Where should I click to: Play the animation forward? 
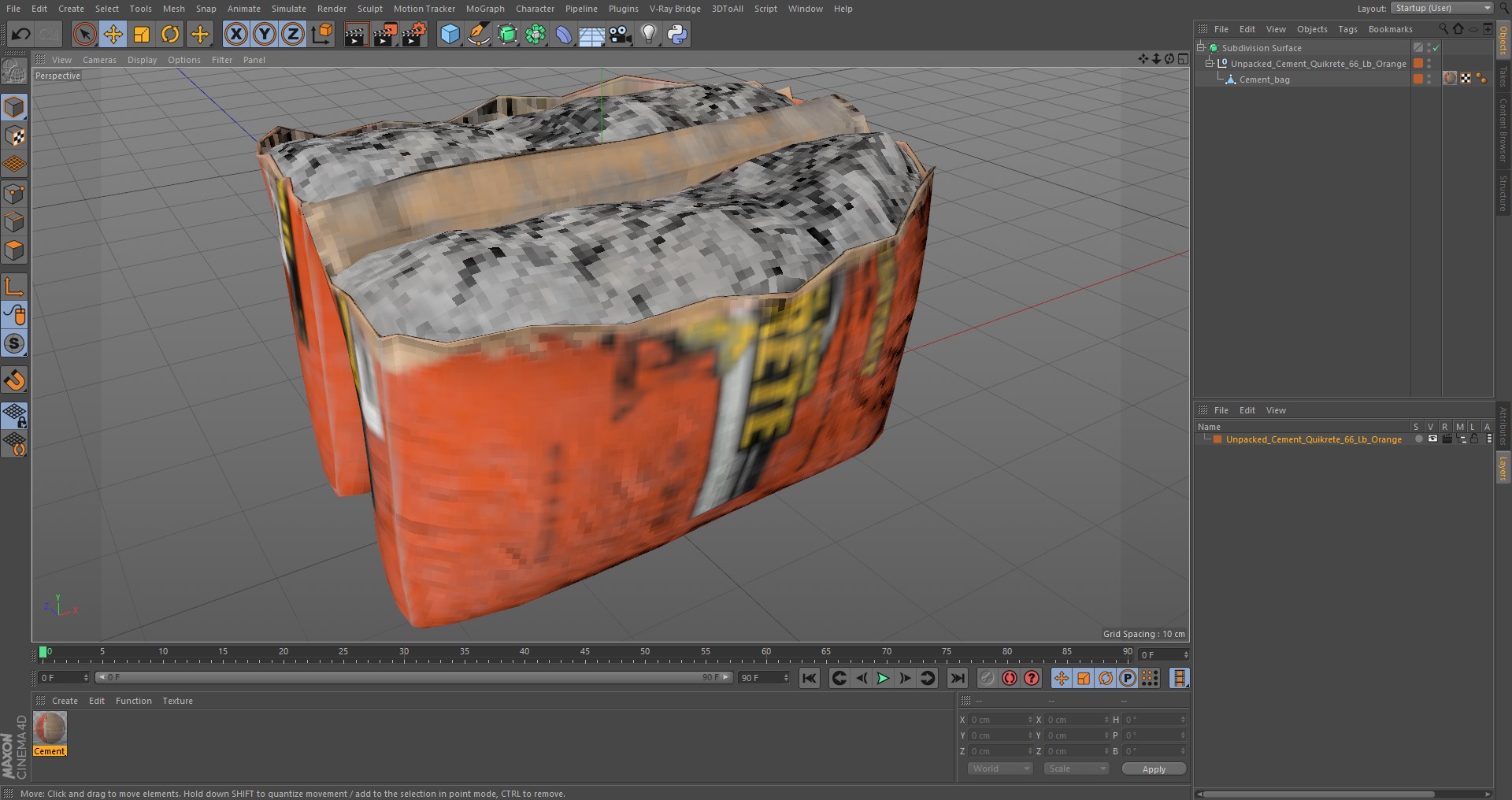[883, 678]
